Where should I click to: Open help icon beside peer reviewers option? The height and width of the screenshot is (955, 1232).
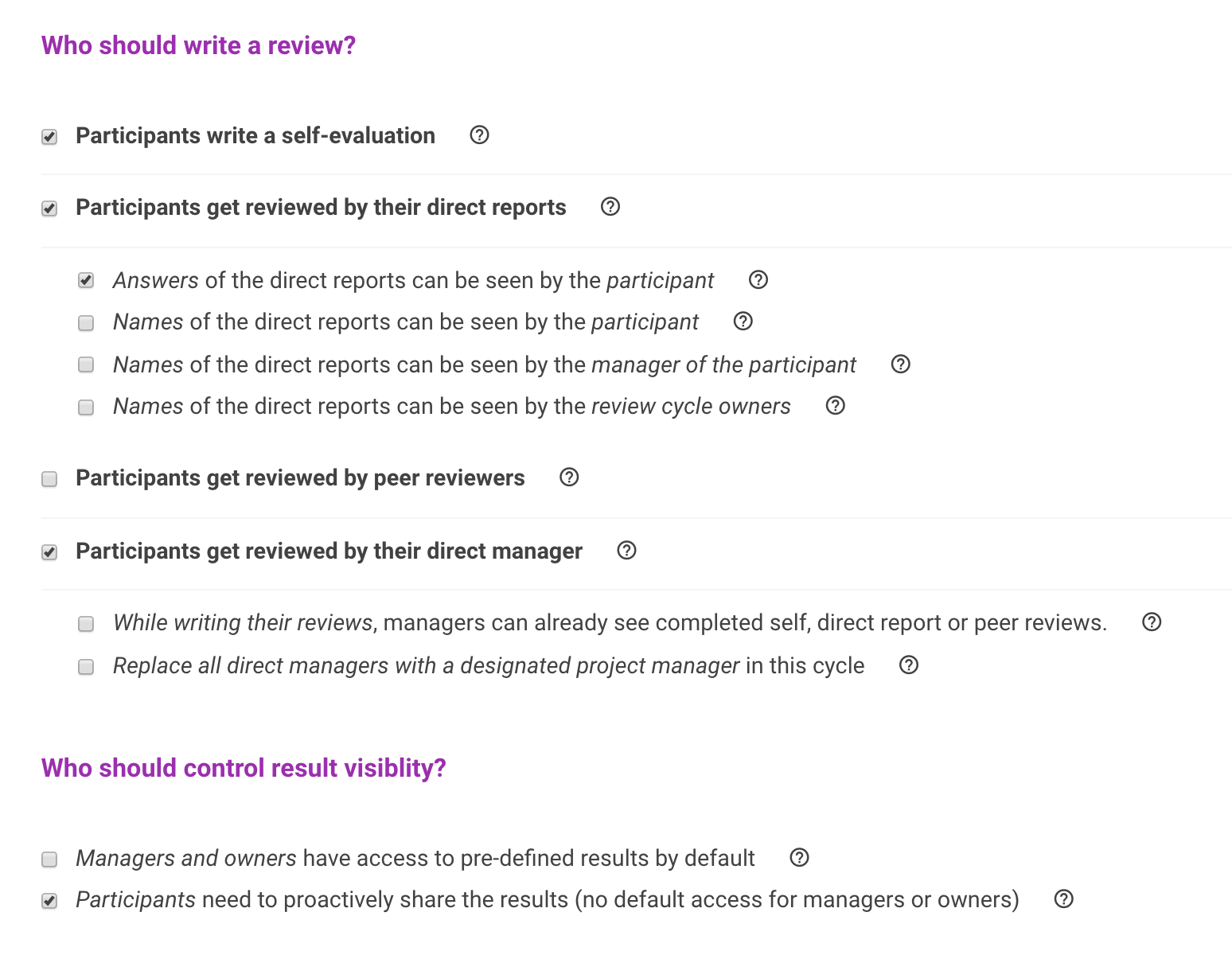[569, 477]
